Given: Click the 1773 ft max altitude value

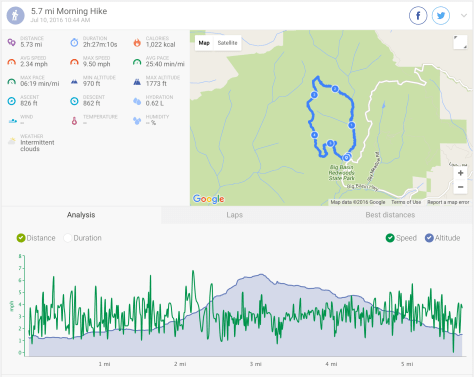Looking at the screenshot, I should (x=156, y=84).
